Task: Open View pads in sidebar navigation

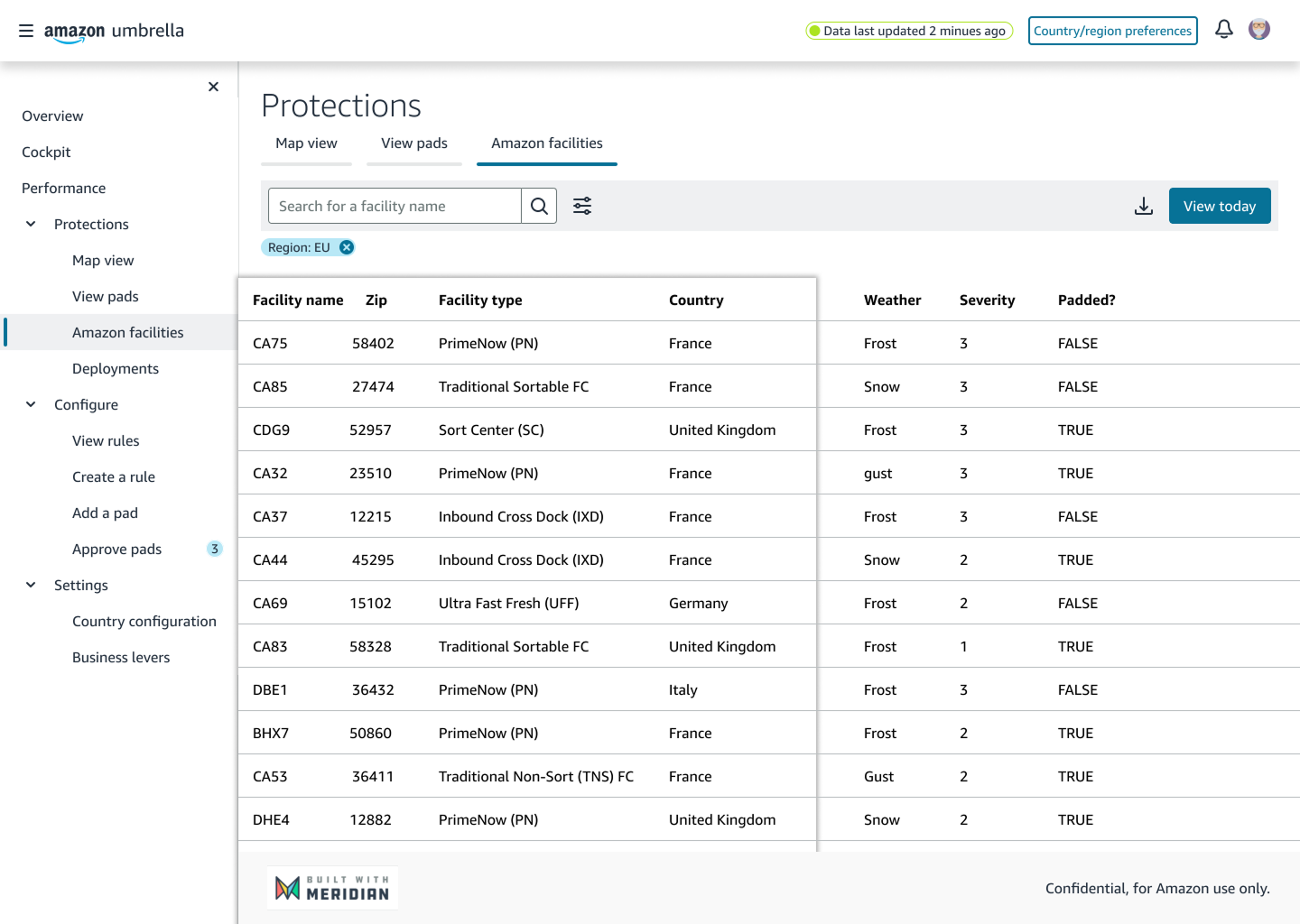Action: pyautogui.click(x=106, y=296)
